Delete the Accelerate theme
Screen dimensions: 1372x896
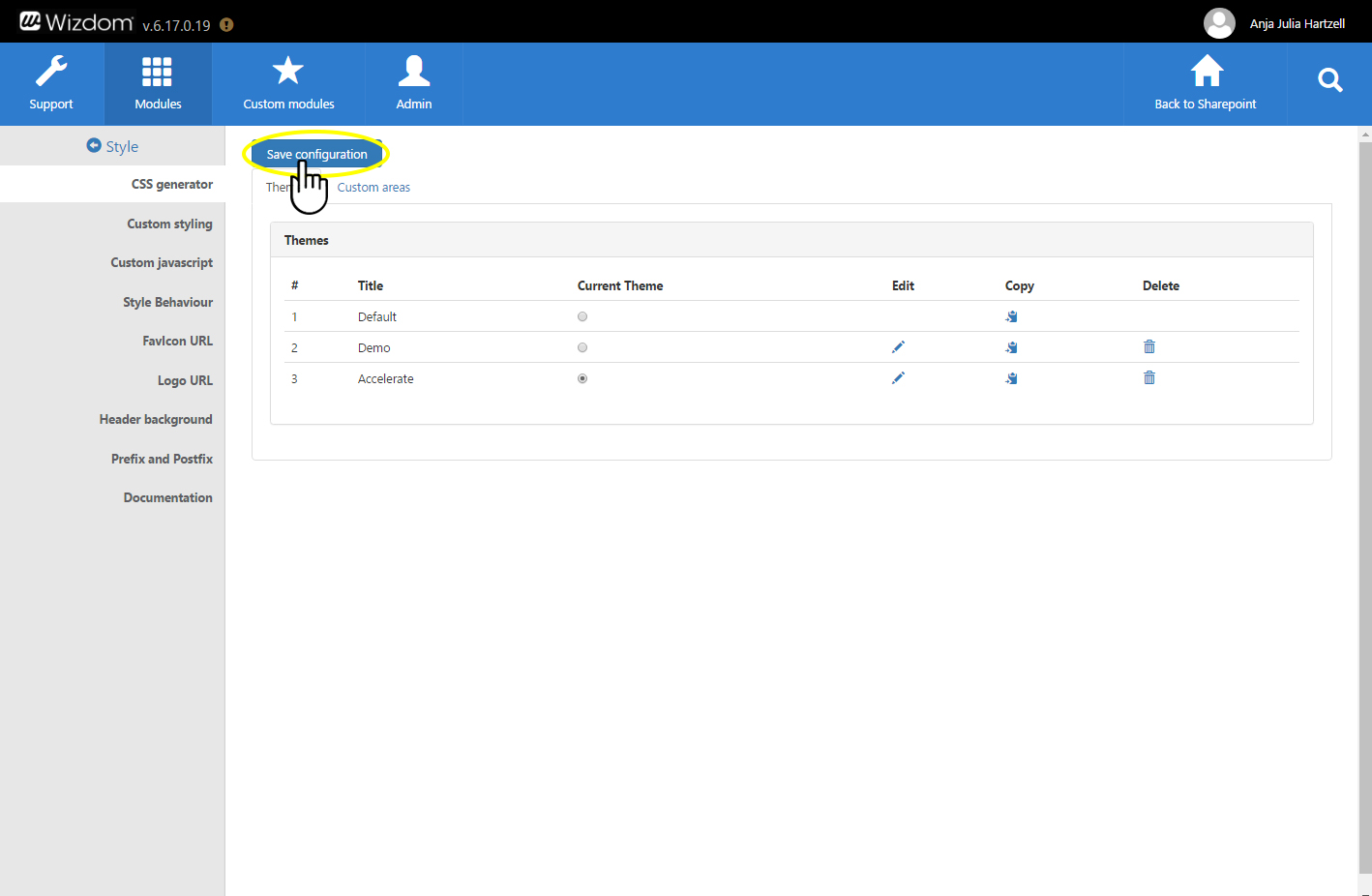1149,378
